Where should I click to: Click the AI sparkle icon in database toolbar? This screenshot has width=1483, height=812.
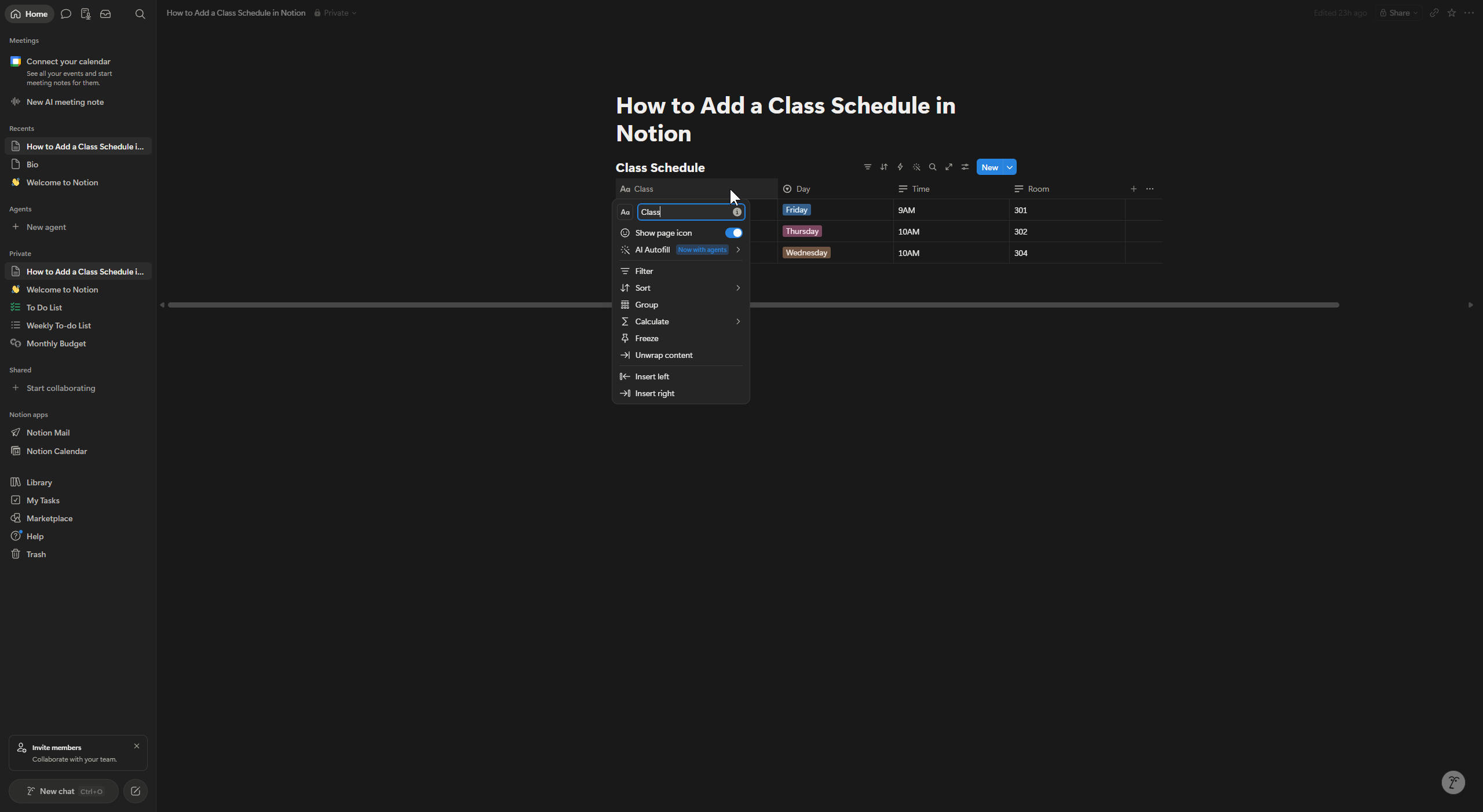tap(916, 167)
